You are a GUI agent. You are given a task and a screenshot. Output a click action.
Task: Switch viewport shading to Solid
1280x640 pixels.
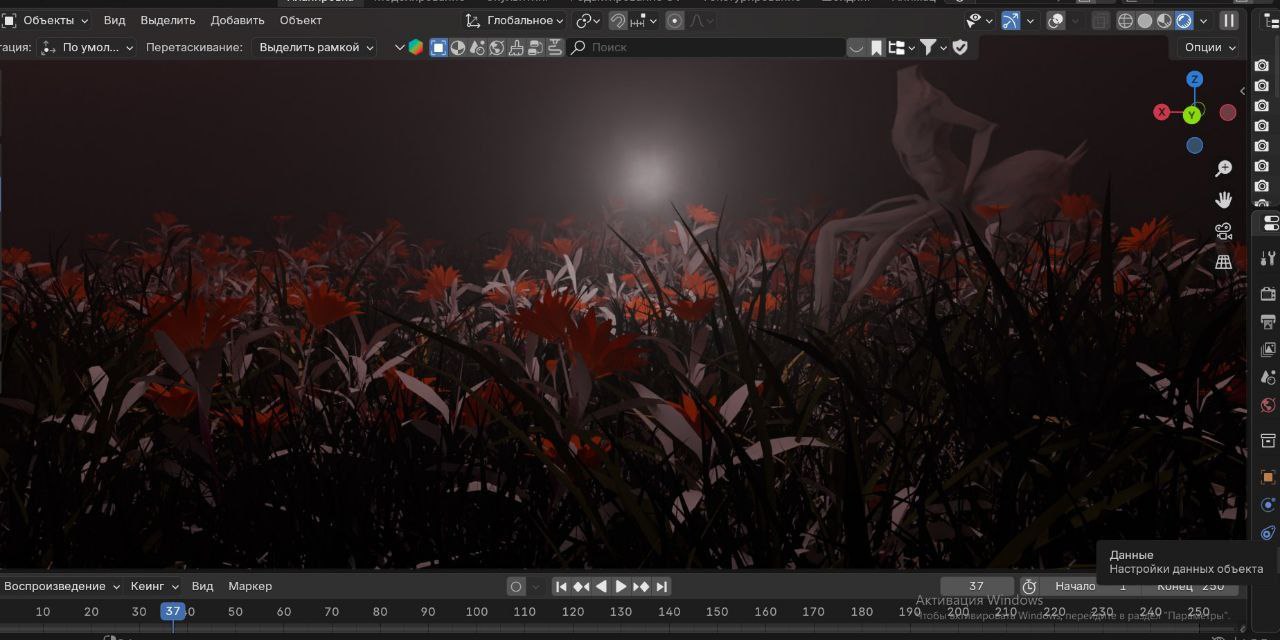(x=1145, y=20)
